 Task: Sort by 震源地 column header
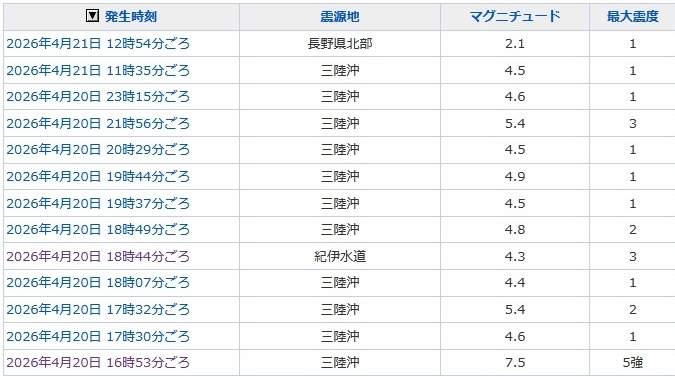point(340,16)
